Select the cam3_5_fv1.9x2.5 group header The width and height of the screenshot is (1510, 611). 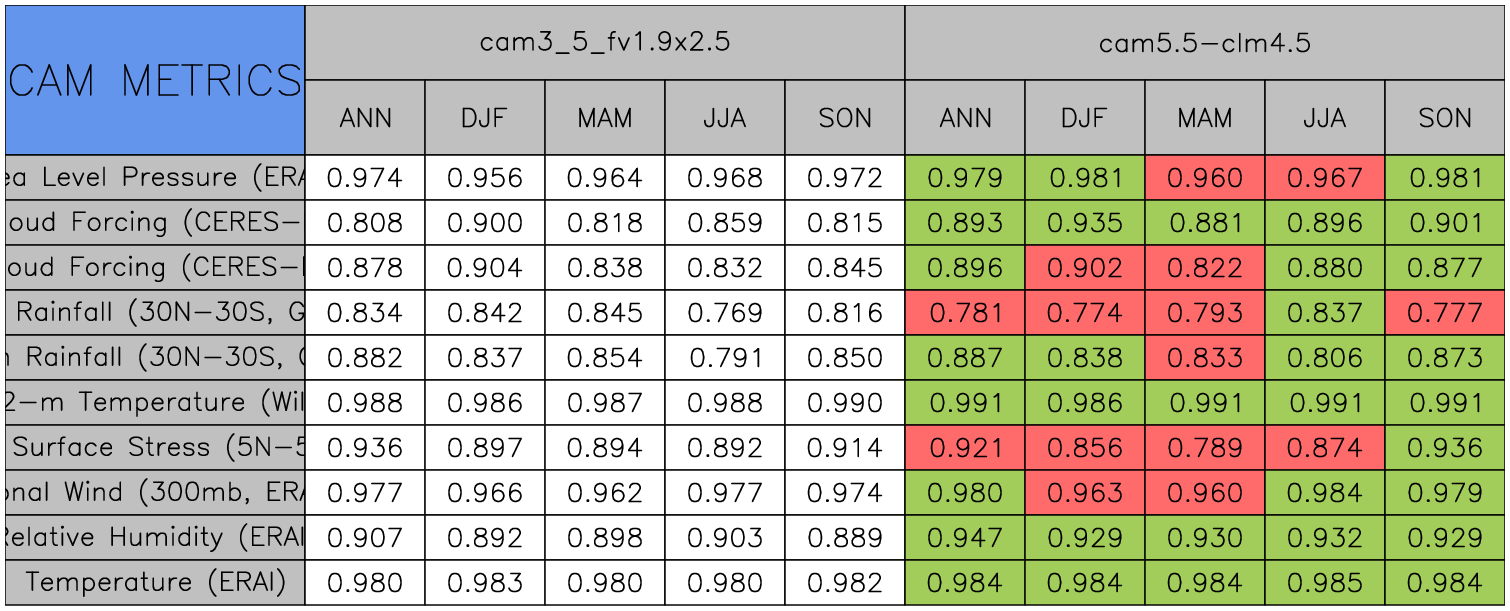[x=604, y=43]
